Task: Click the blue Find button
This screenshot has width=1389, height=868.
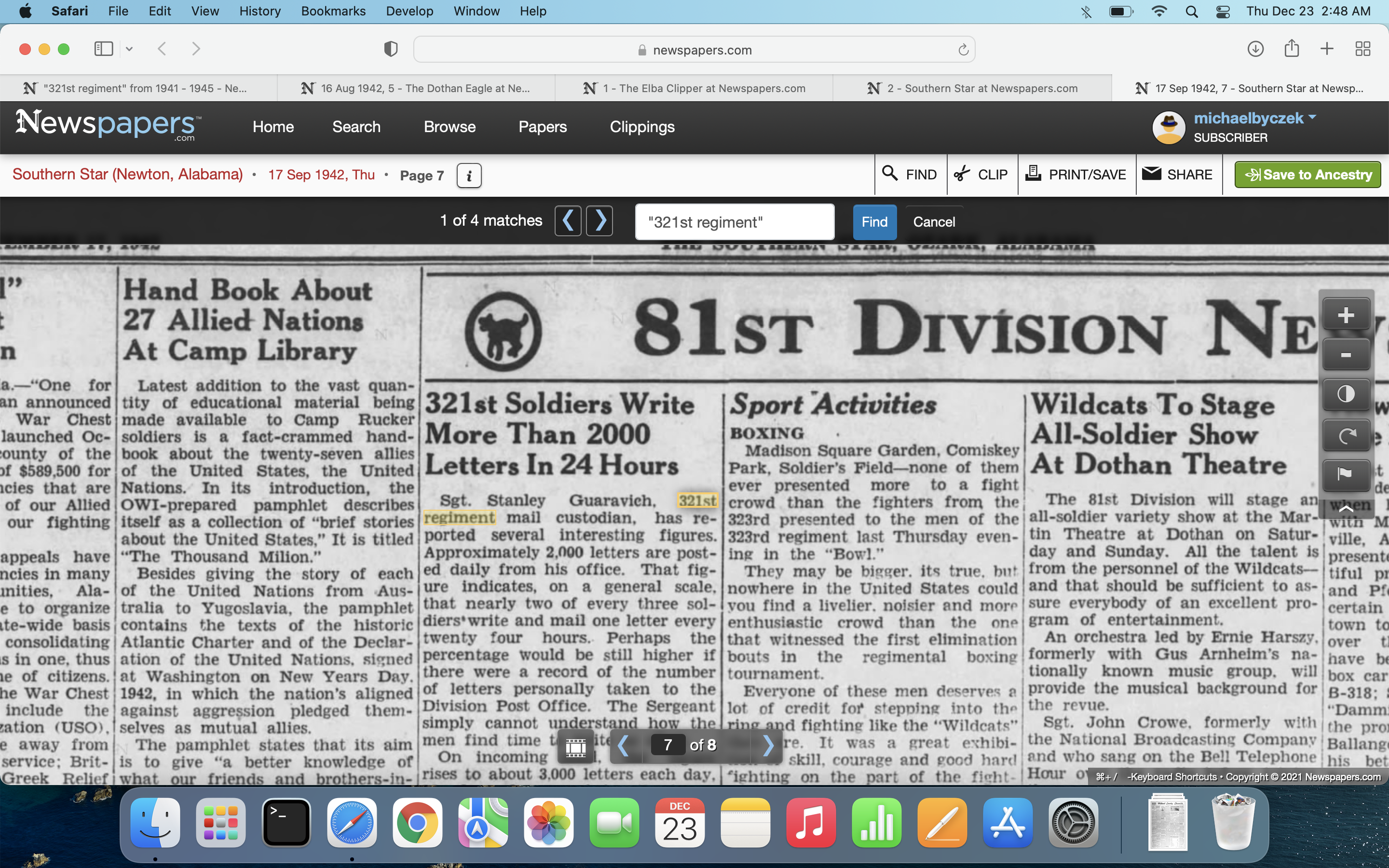Action: click(x=874, y=222)
